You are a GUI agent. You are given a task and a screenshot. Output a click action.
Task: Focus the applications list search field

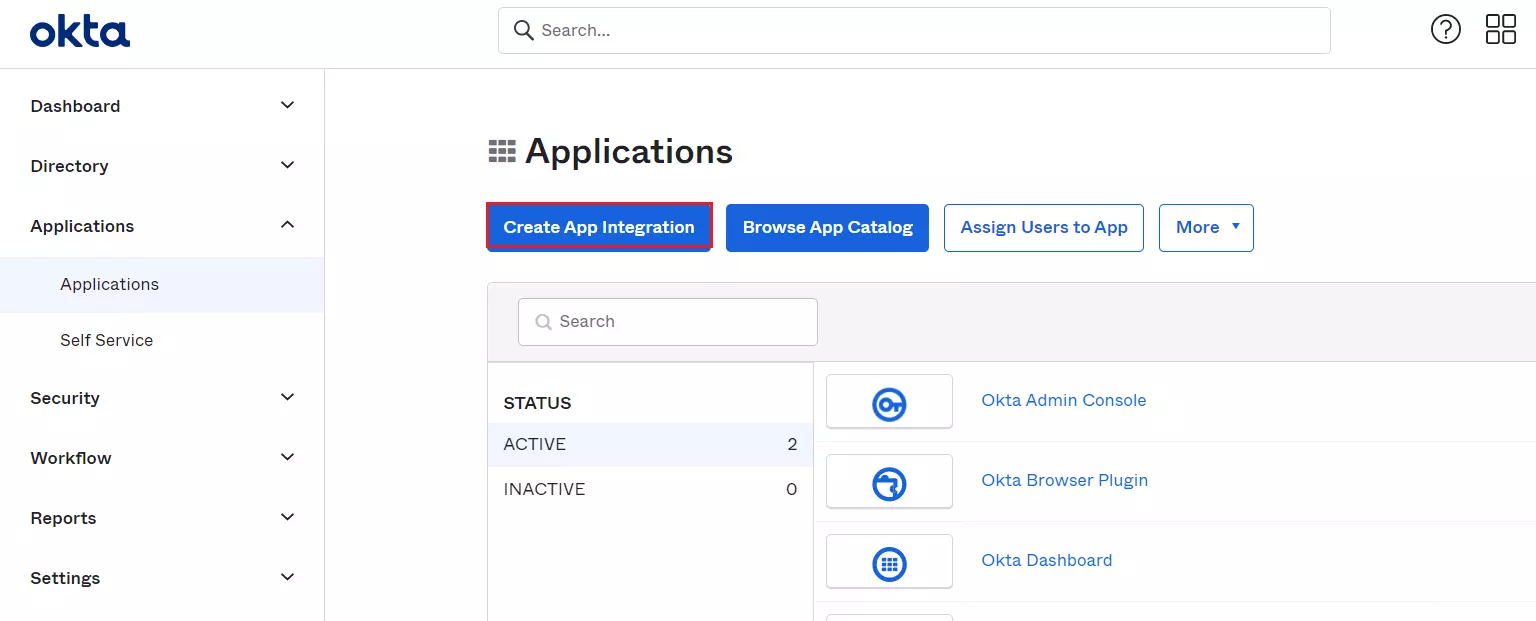click(x=668, y=322)
